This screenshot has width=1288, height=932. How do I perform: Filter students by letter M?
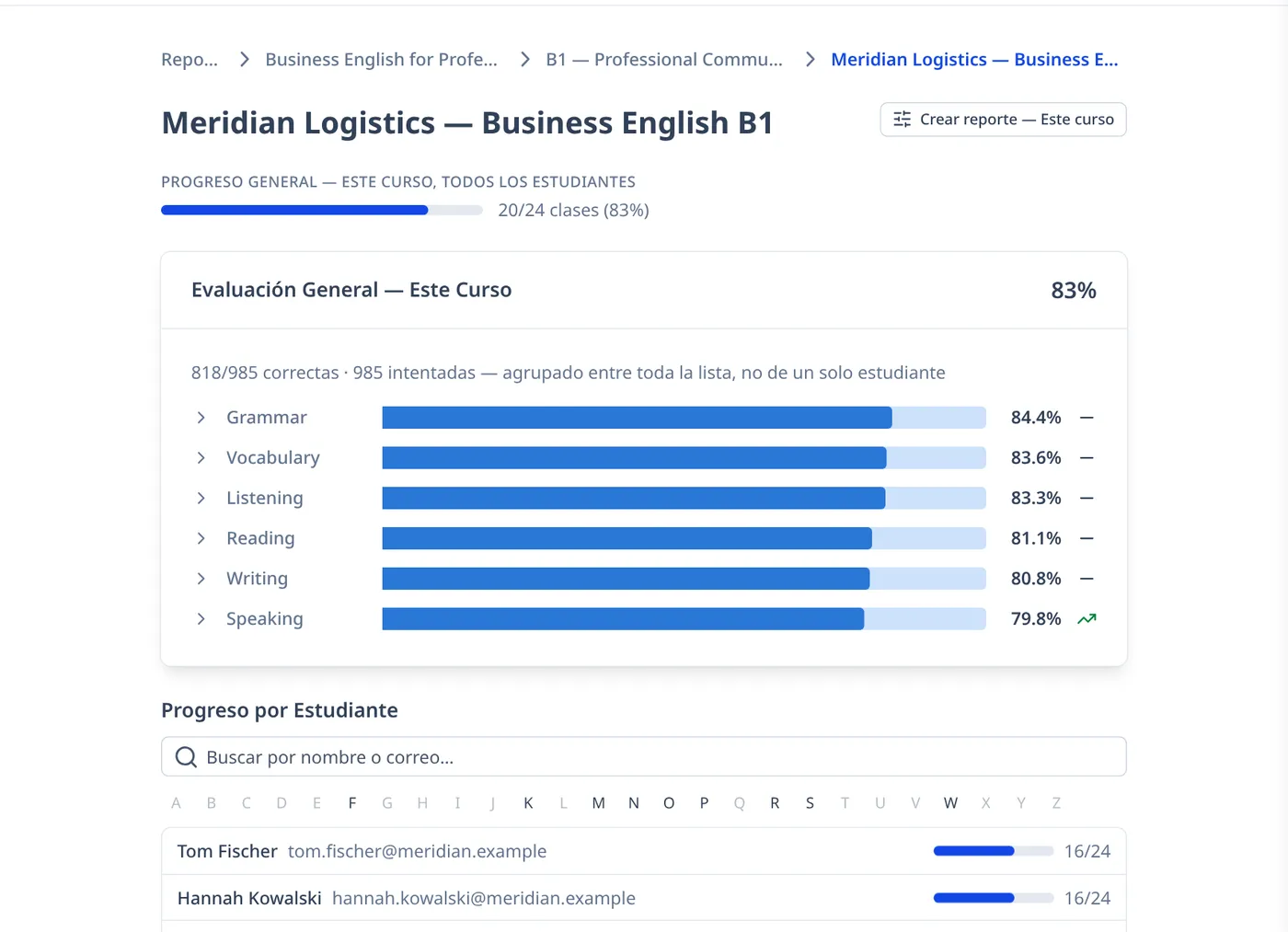pos(599,803)
